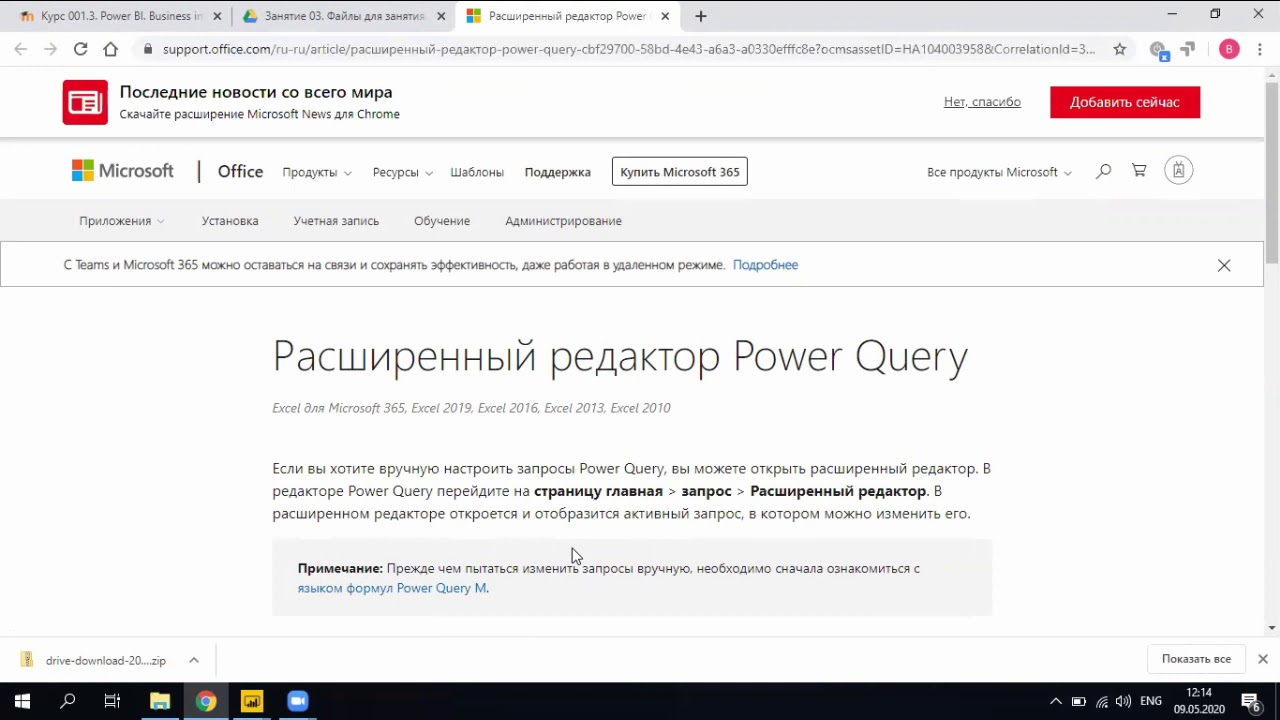Click the Добавить сейчас button
The width and height of the screenshot is (1280, 720).
1125,102
